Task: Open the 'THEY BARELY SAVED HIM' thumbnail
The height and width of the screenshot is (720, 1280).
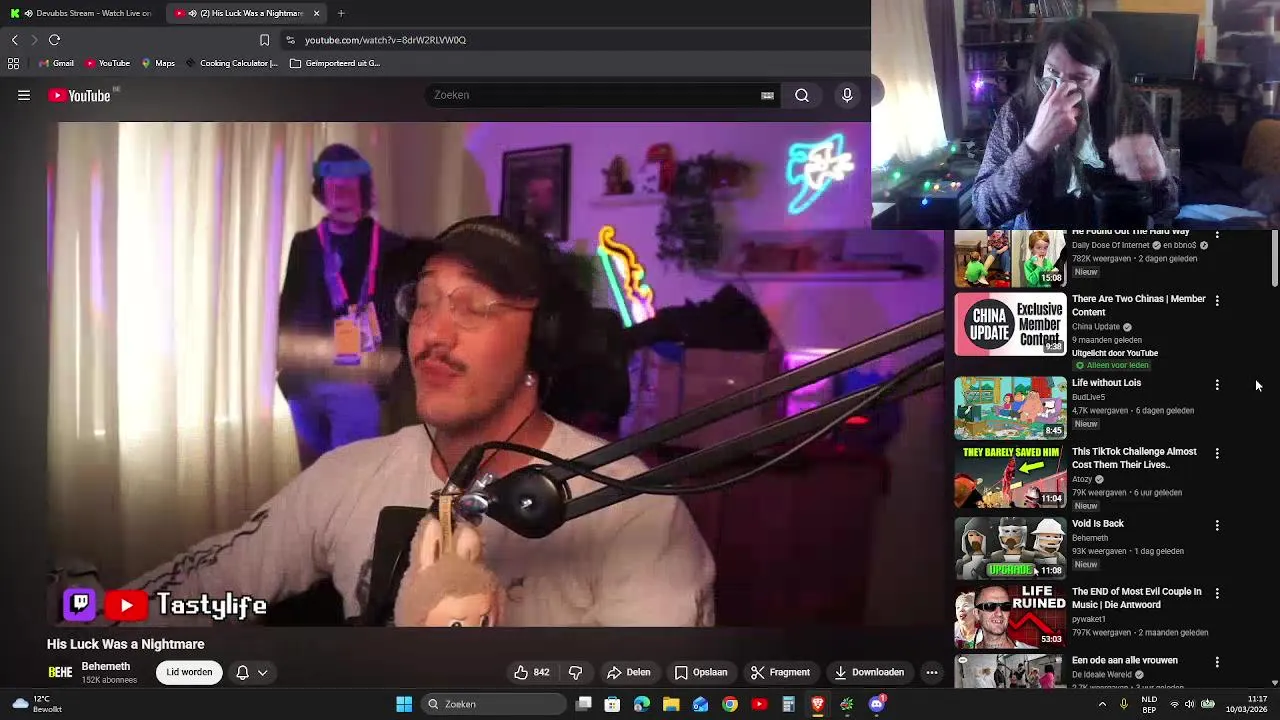Action: pyautogui.click(x=1010, y=476)
